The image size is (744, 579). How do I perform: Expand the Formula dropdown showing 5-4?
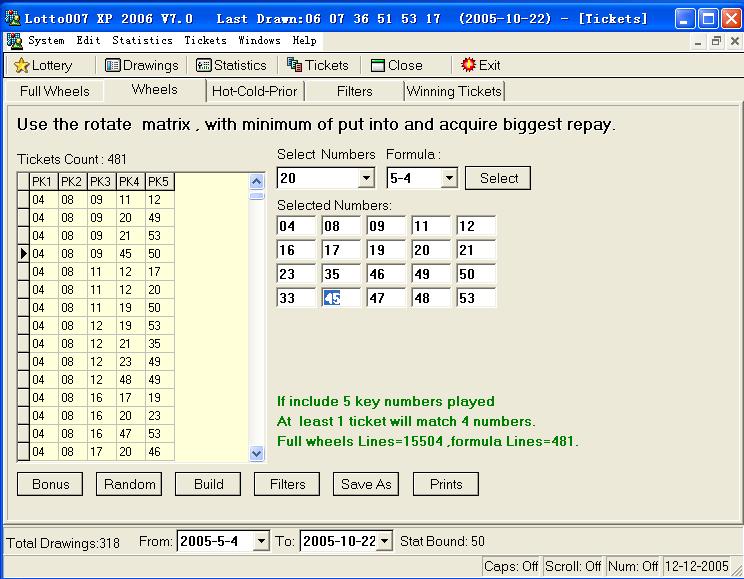click(x=449, y=178)
